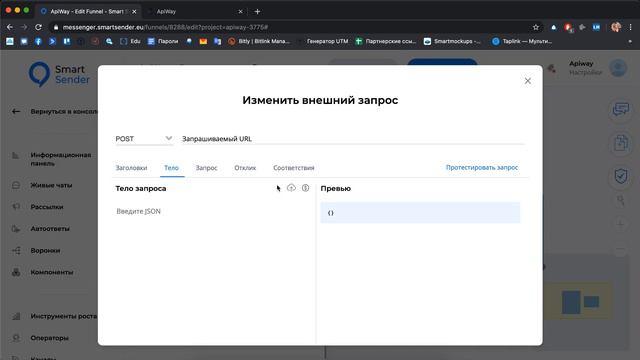This screenshot has width=640, height=360.
Task: Open Инструменты роста in sidebar
Action: coord(63,316)
